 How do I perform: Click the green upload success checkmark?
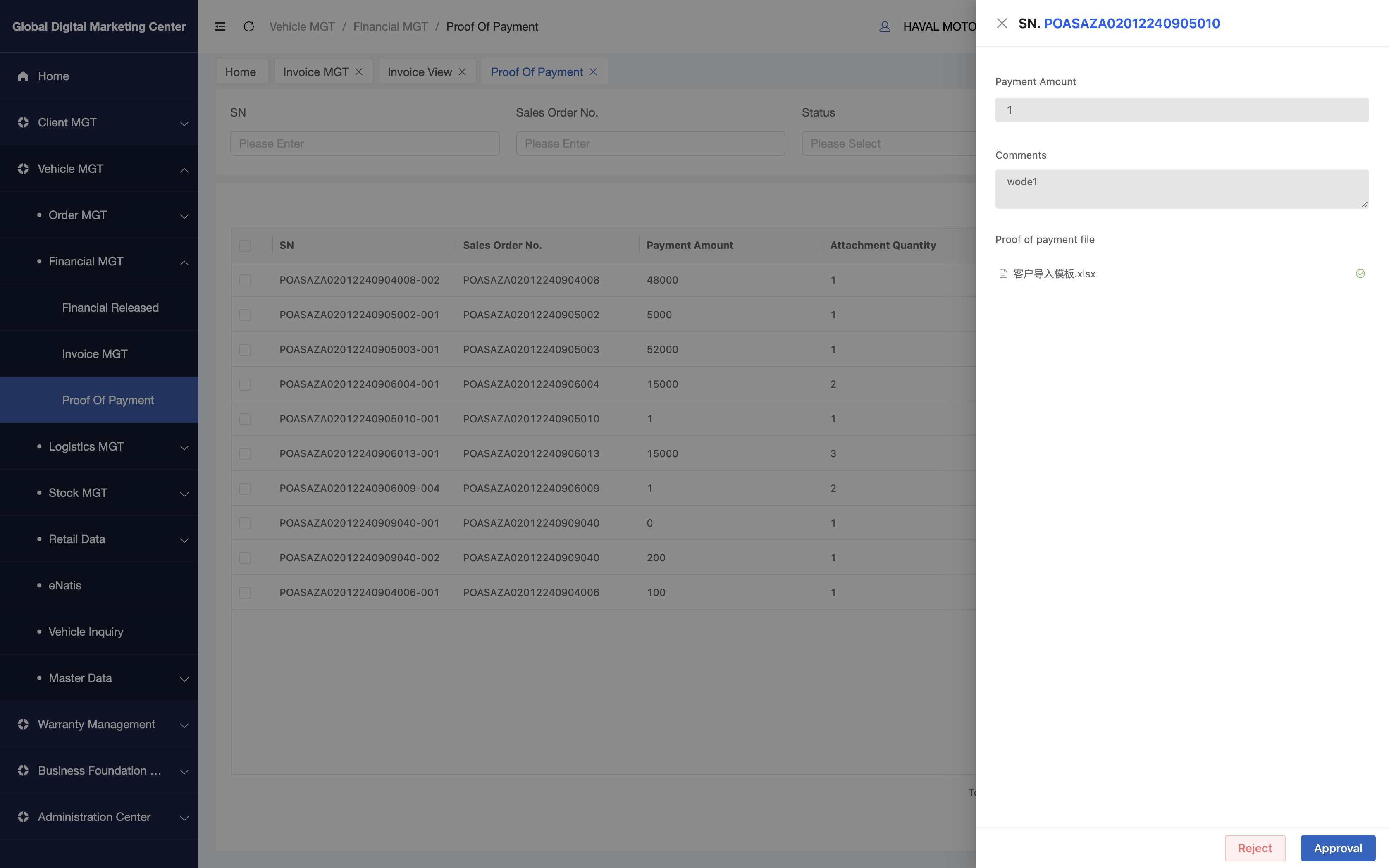1360,274
